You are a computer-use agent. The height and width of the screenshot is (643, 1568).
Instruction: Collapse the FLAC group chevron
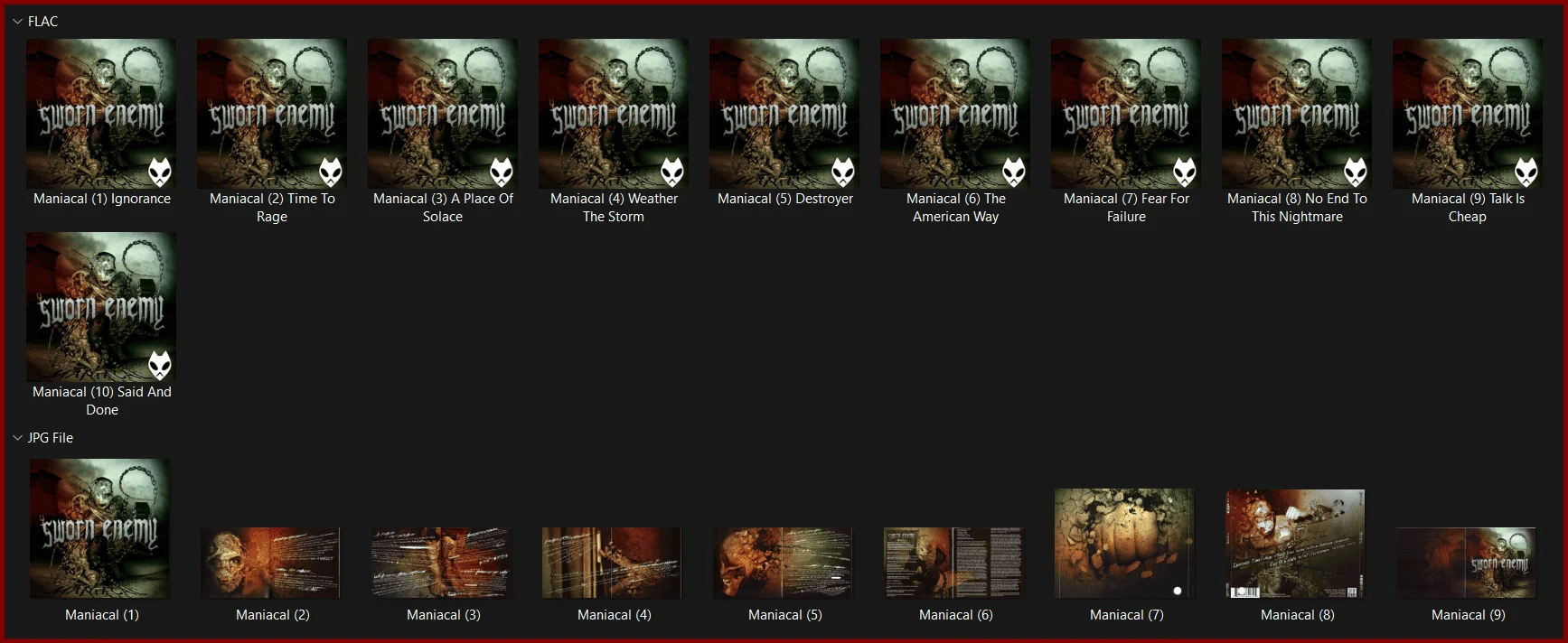coord(17,22)
